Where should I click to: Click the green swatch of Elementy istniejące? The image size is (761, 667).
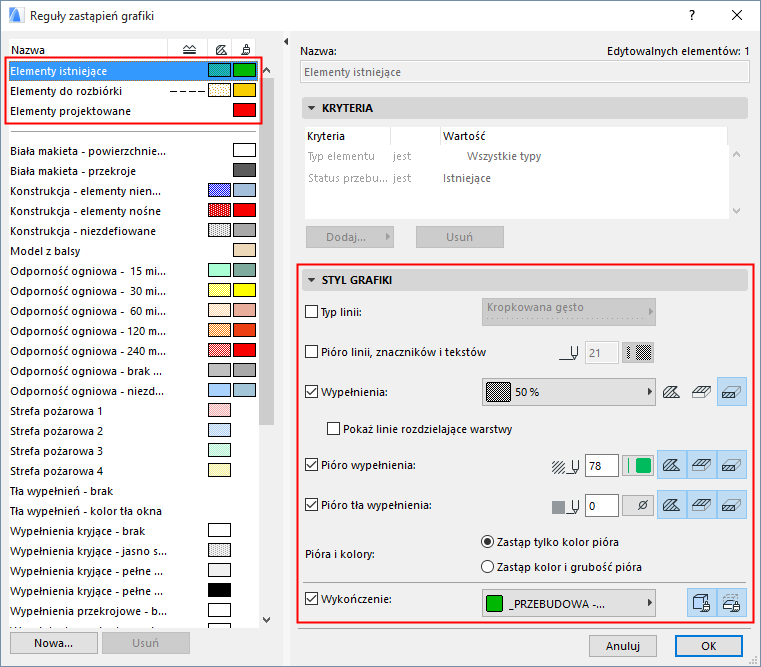(244, 70)
